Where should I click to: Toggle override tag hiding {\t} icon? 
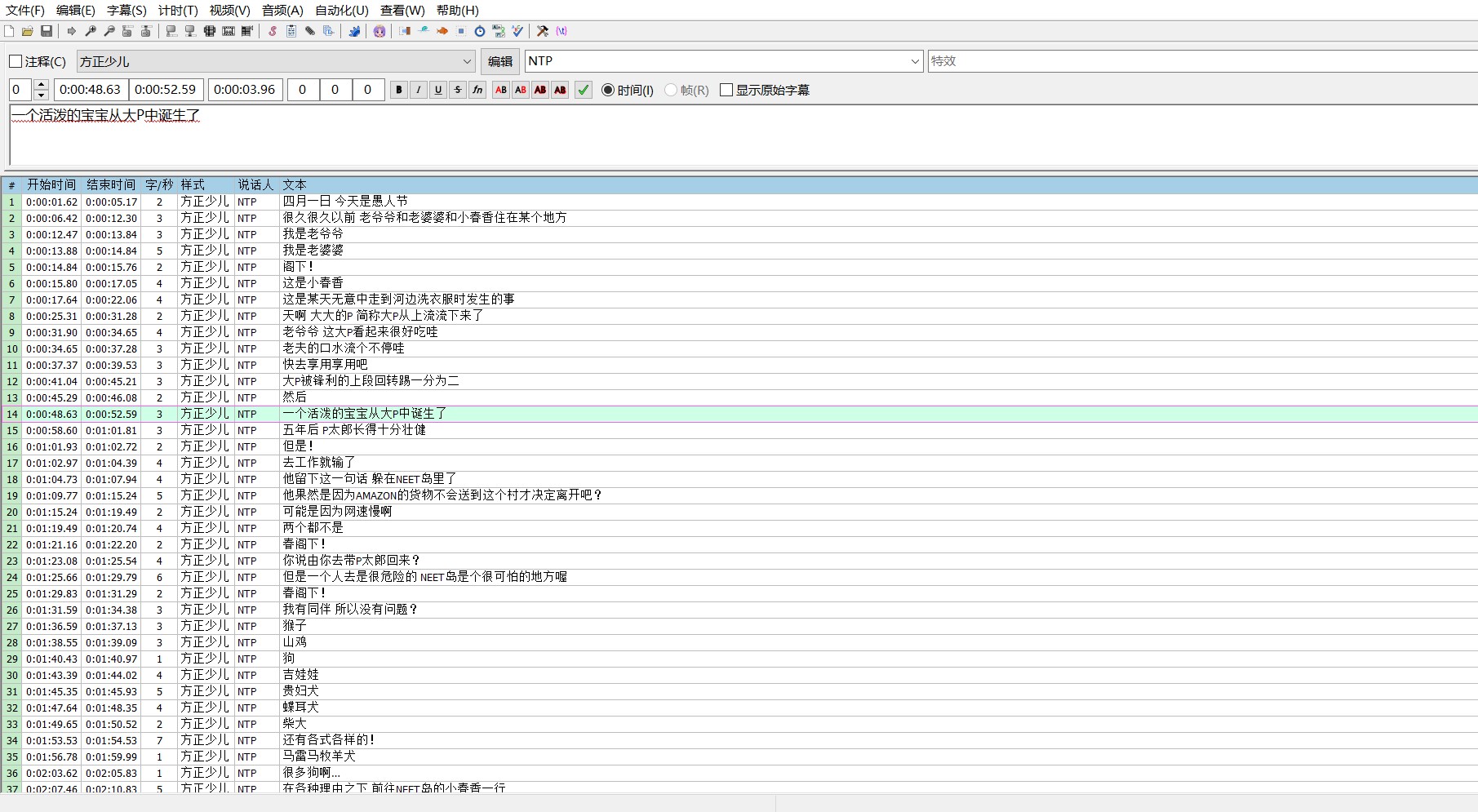pyautogui.click(x=561, y=31)
